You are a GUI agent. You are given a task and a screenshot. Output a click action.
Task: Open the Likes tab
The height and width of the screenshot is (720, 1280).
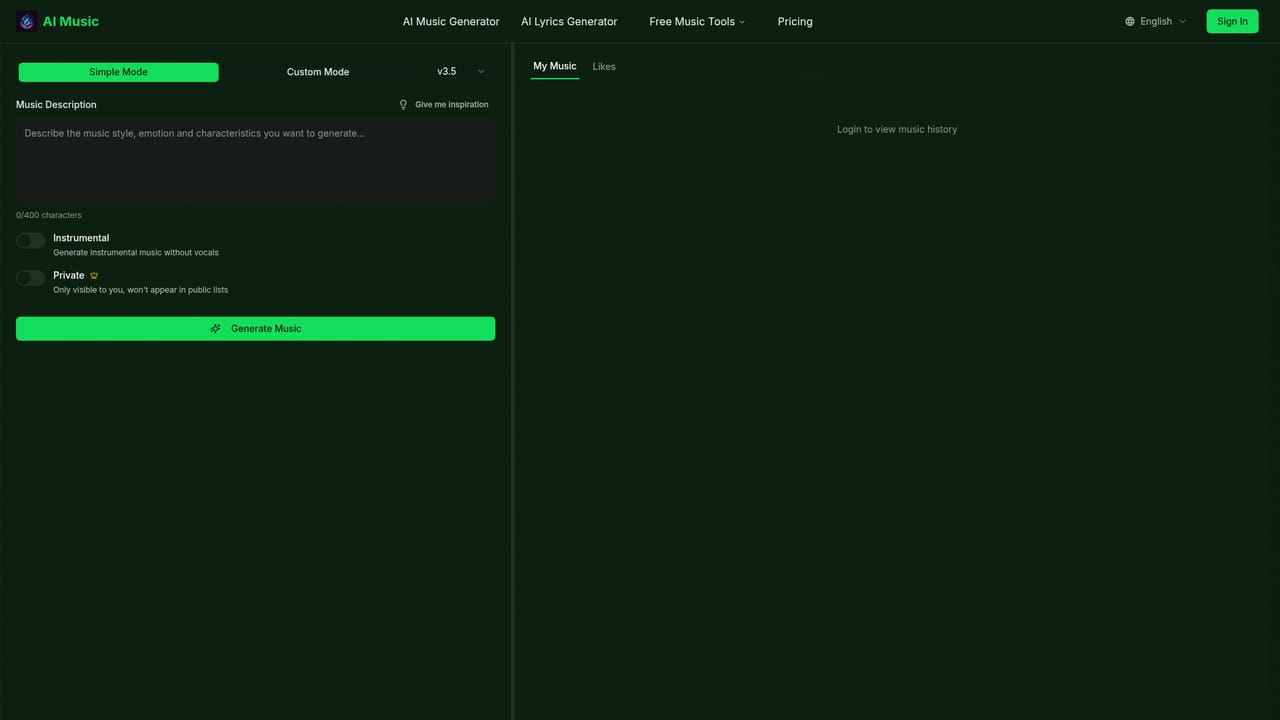[604, 66]
